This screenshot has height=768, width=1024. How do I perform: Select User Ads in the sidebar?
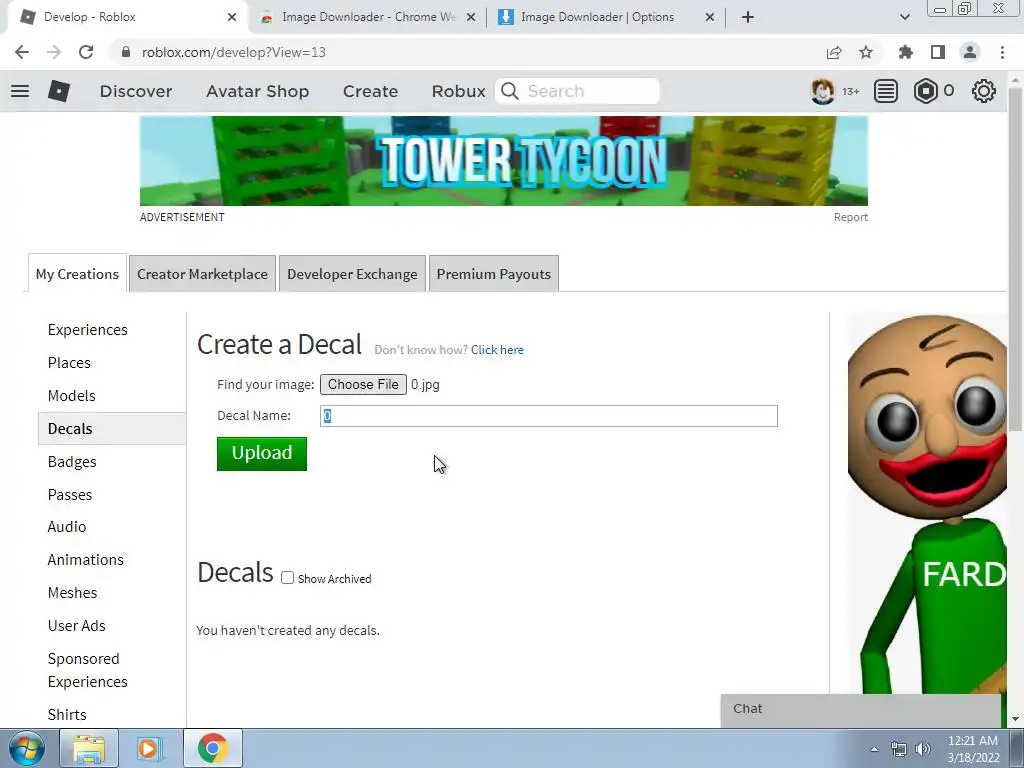76,626
